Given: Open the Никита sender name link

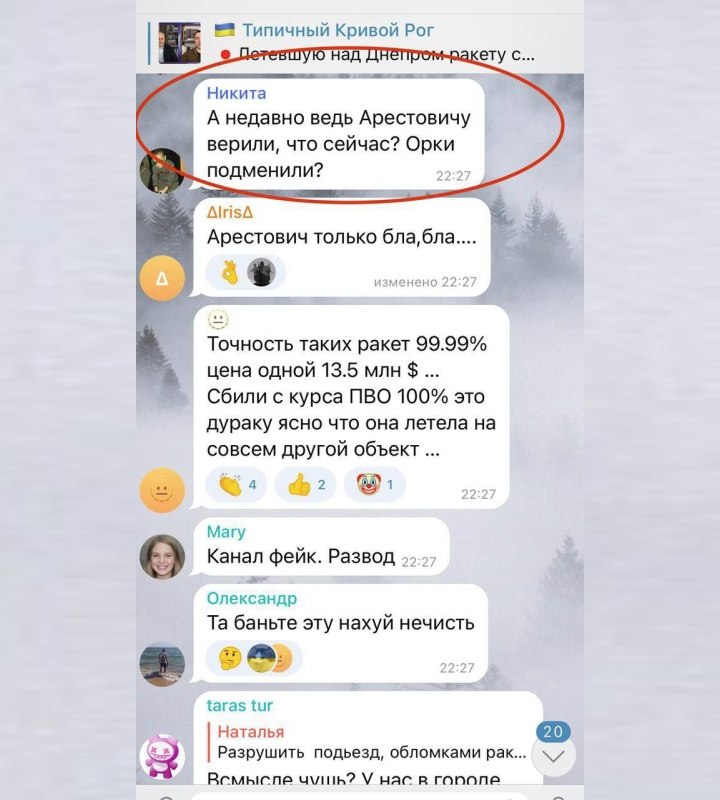Looking at the screenshot, I should tap(236, 93).
